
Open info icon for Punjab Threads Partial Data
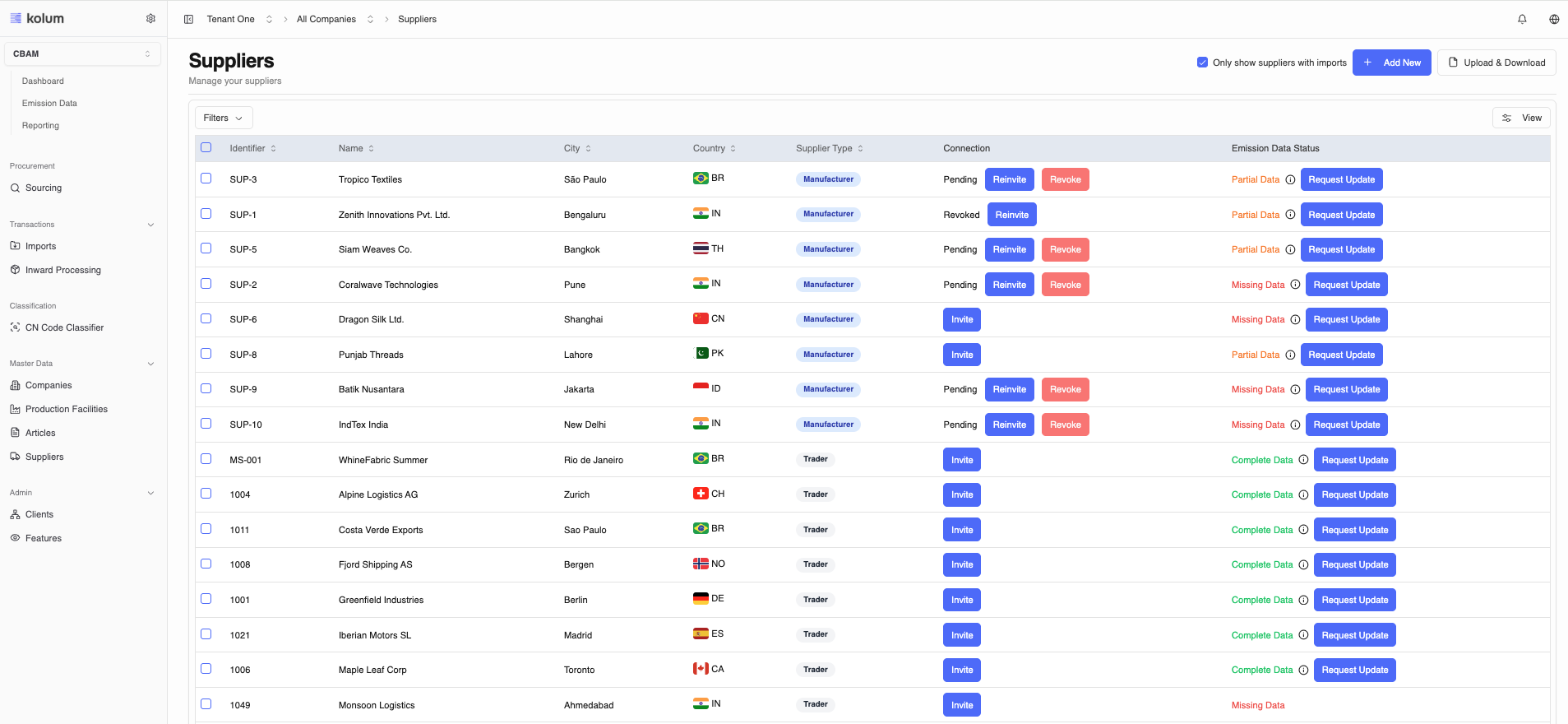pos(1290,355)
